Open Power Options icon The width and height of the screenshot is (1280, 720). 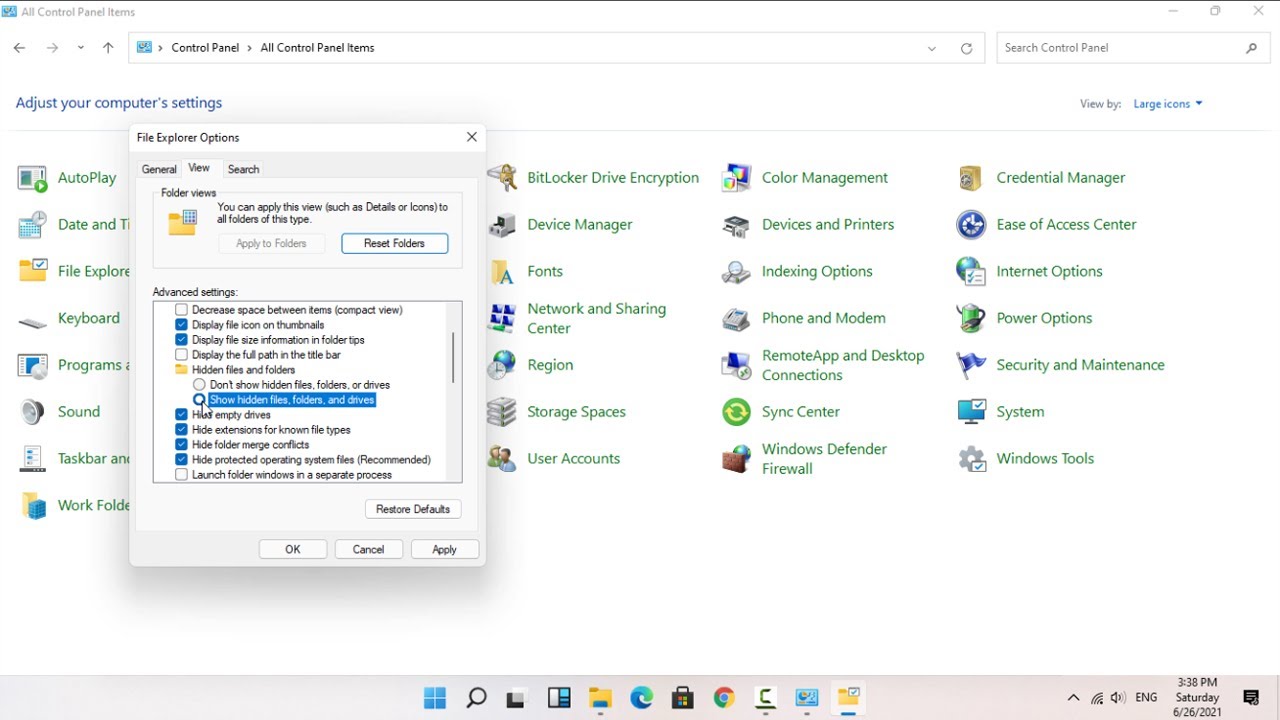[x=971, y=318]
